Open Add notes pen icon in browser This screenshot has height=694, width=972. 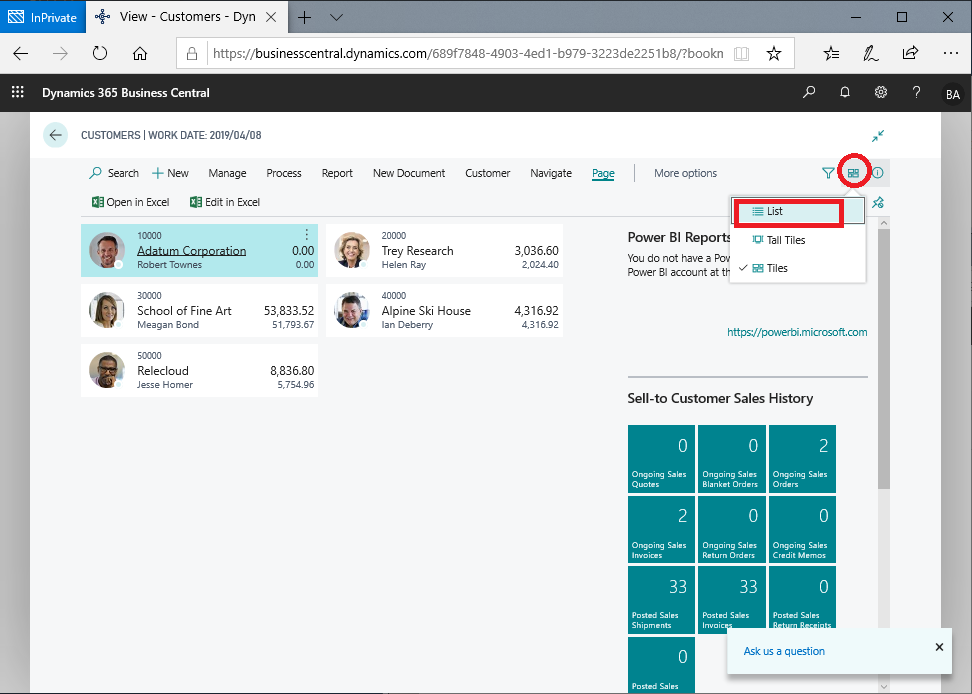coord(871,54)
